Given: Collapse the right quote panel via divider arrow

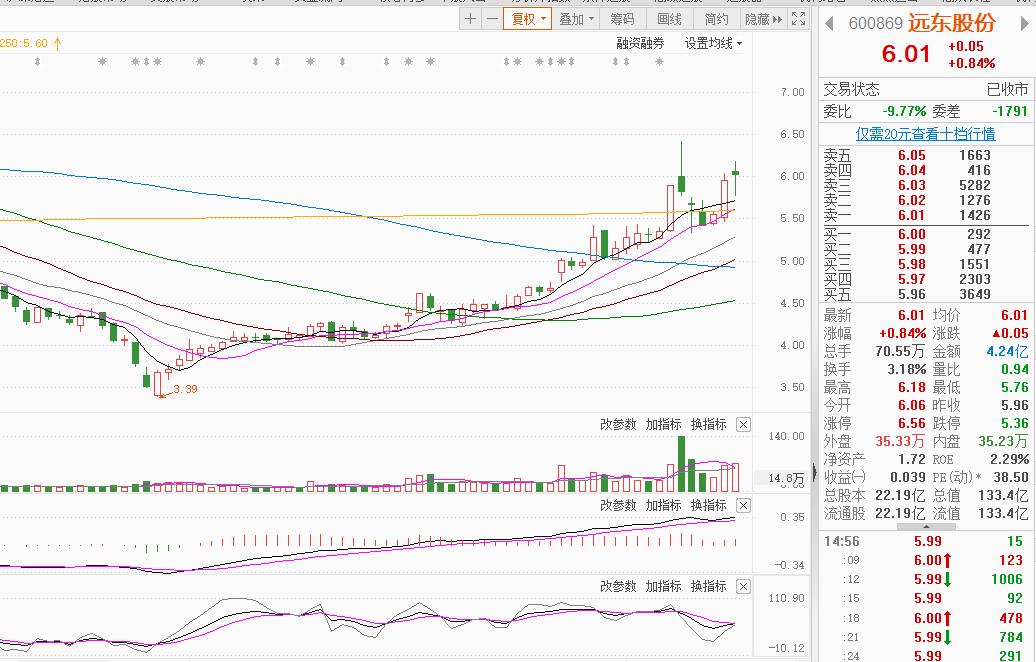Looking at the screenshot, I should click(x=812, y=470).
